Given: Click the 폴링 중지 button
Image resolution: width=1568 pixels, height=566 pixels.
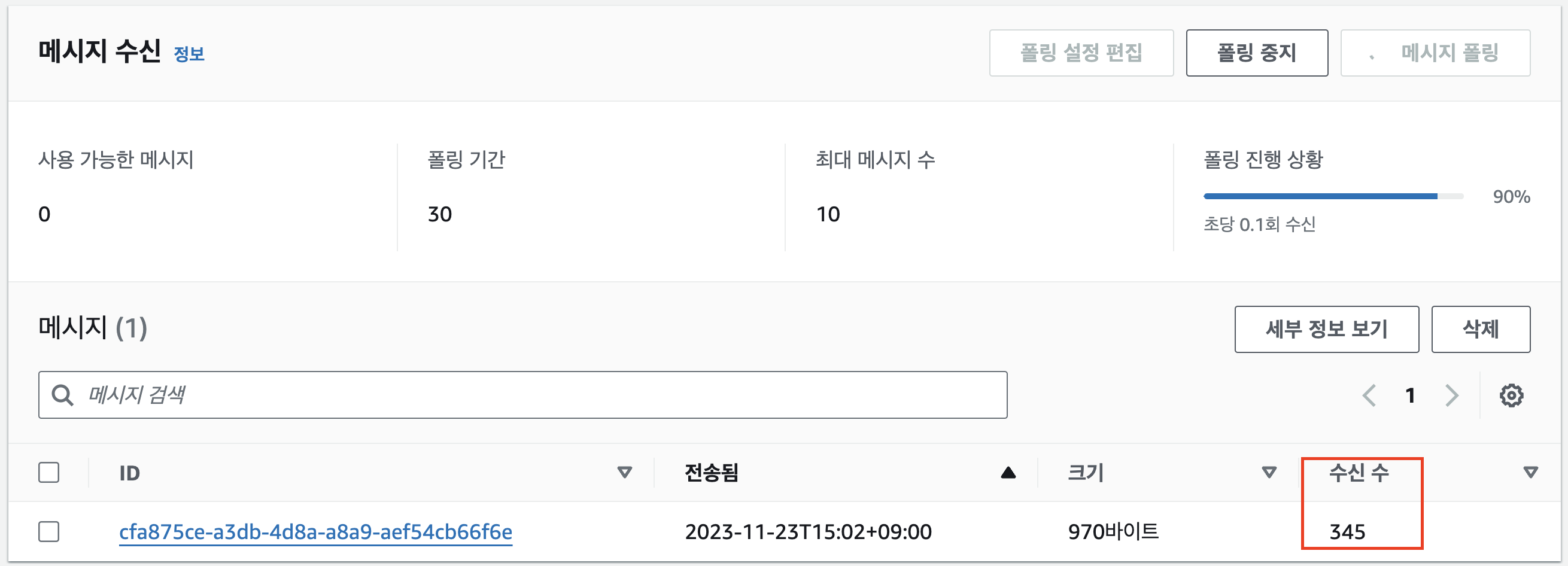Looking at the screenshot, I should click(1256, 53).
